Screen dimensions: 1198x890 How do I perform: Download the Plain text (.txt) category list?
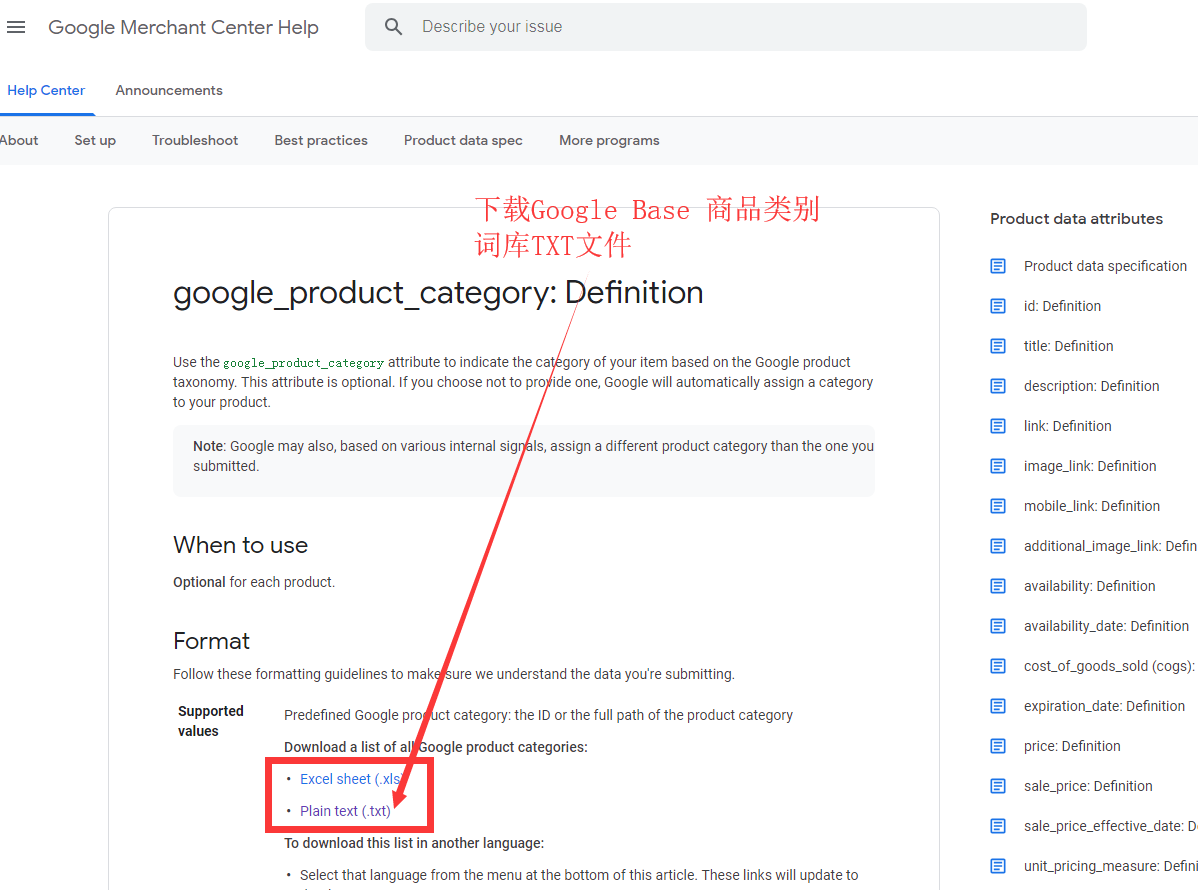click(x=345, y=811)
